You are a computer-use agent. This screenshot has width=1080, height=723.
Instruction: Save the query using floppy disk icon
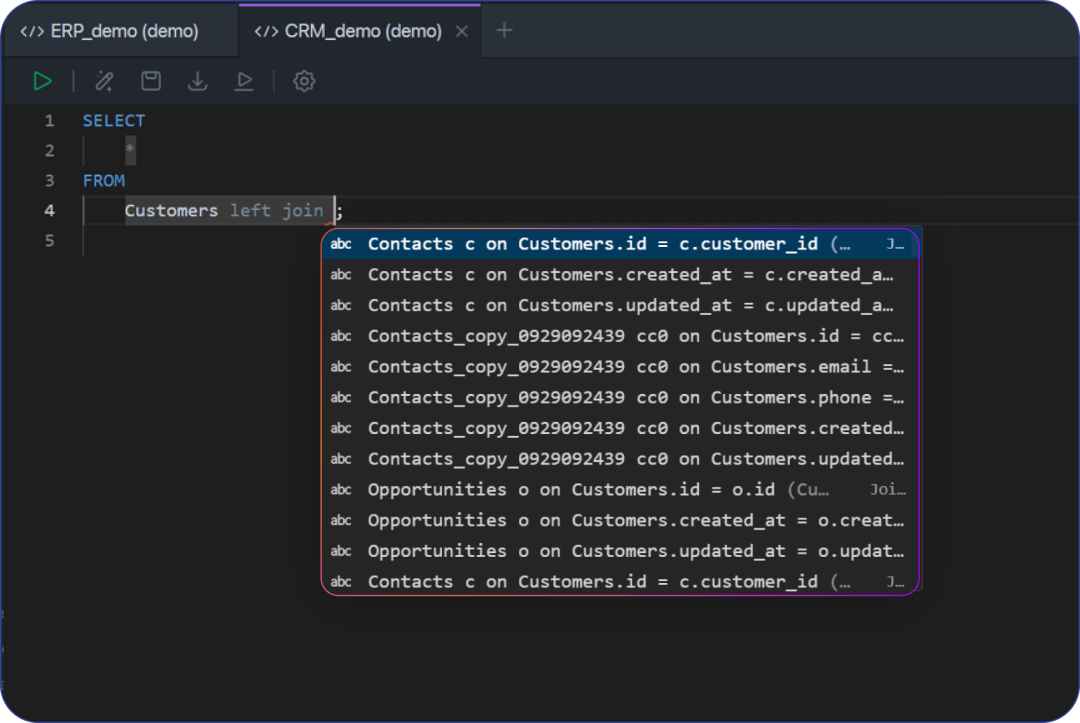151,81
